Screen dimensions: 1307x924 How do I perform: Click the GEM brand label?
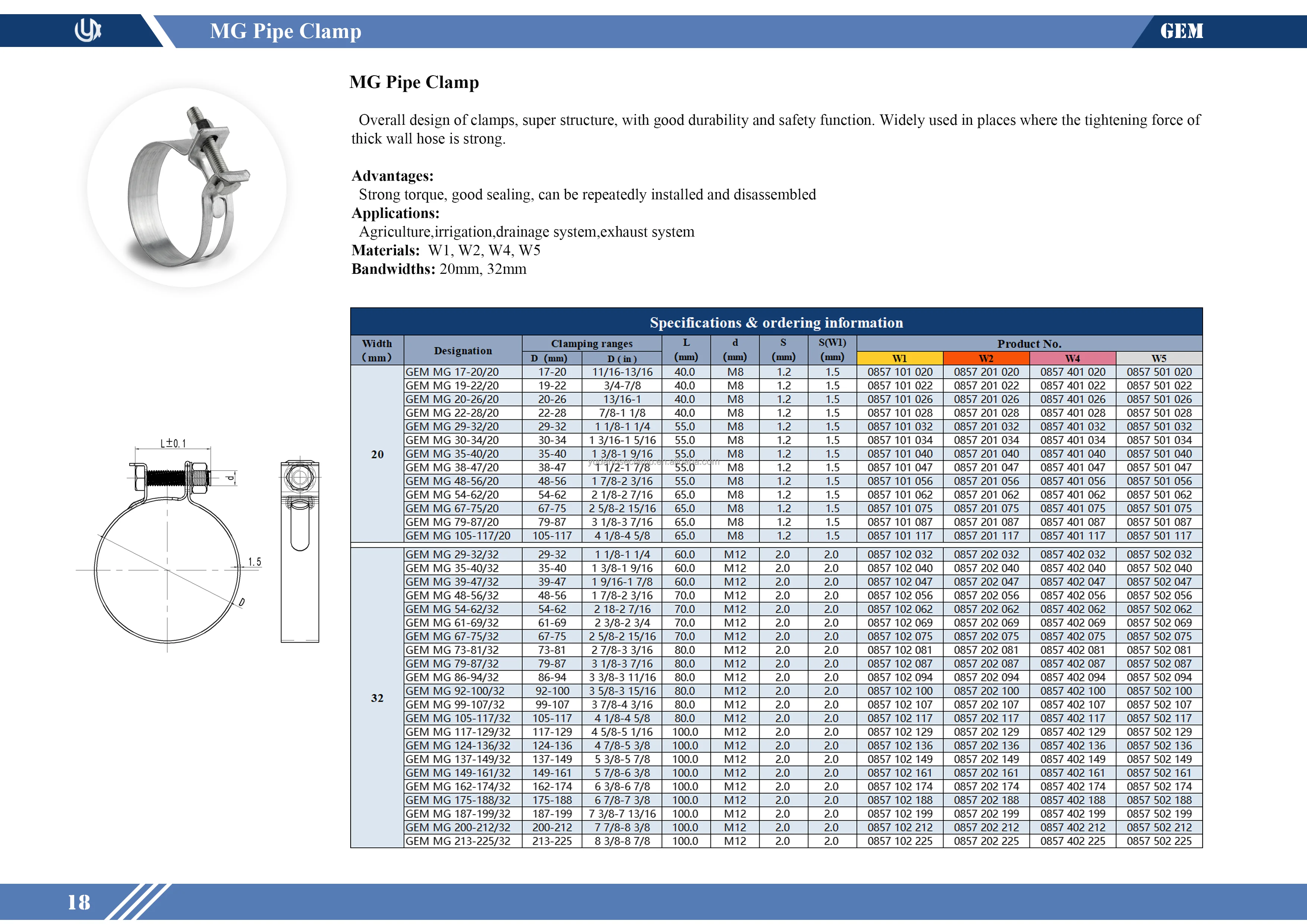1182,31
